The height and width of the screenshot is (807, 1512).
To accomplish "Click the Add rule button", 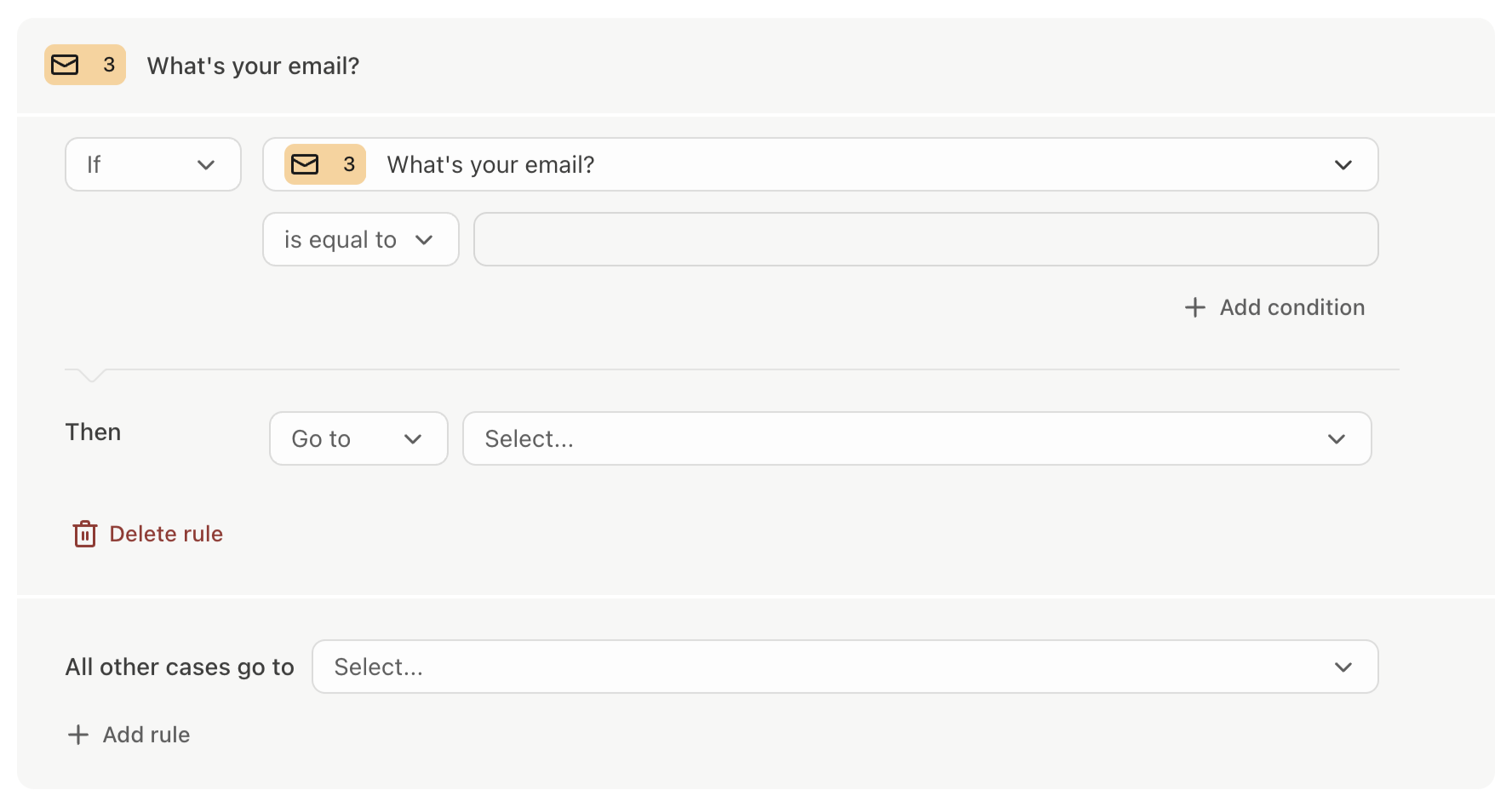I will [x=129, y=735].
